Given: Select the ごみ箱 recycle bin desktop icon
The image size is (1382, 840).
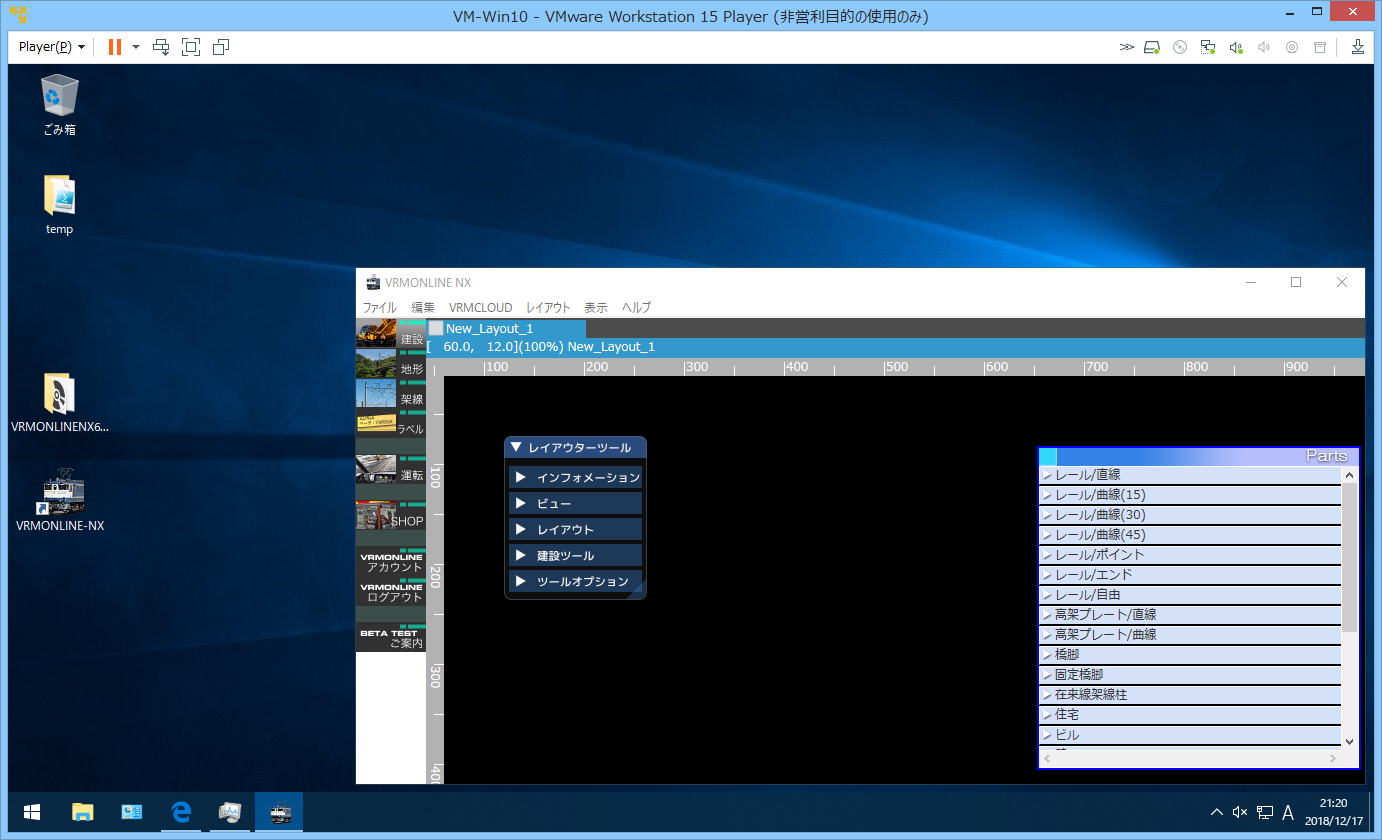Looking at the screenshot, I should (x=59, y=105).
